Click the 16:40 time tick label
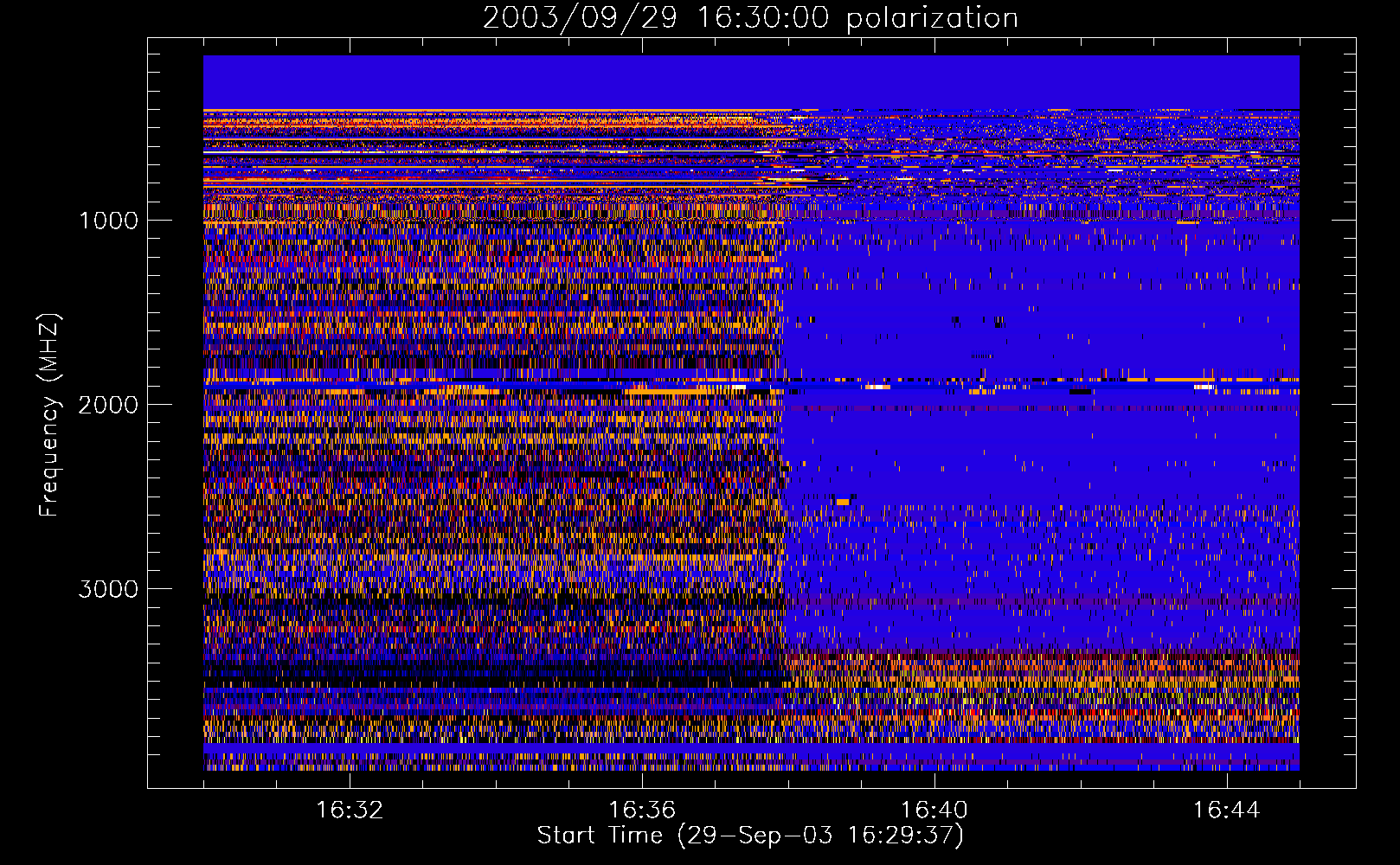Image resolution: width=1400 pixels, height=865 pixels. (934, 811)
